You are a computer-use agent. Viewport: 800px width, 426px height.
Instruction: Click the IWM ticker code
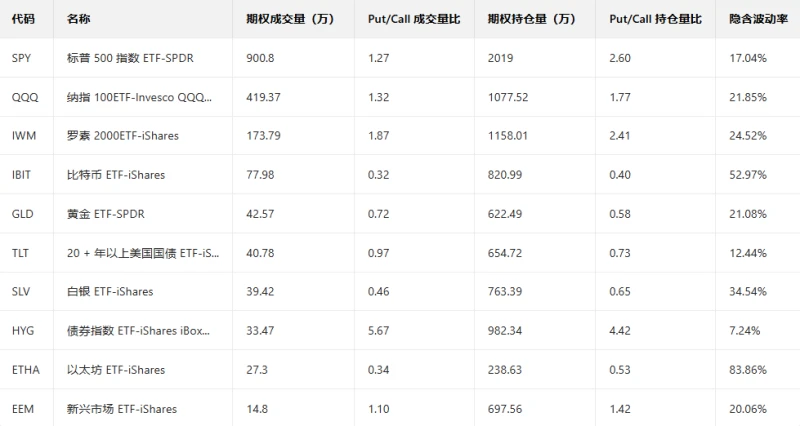[24, 136]
